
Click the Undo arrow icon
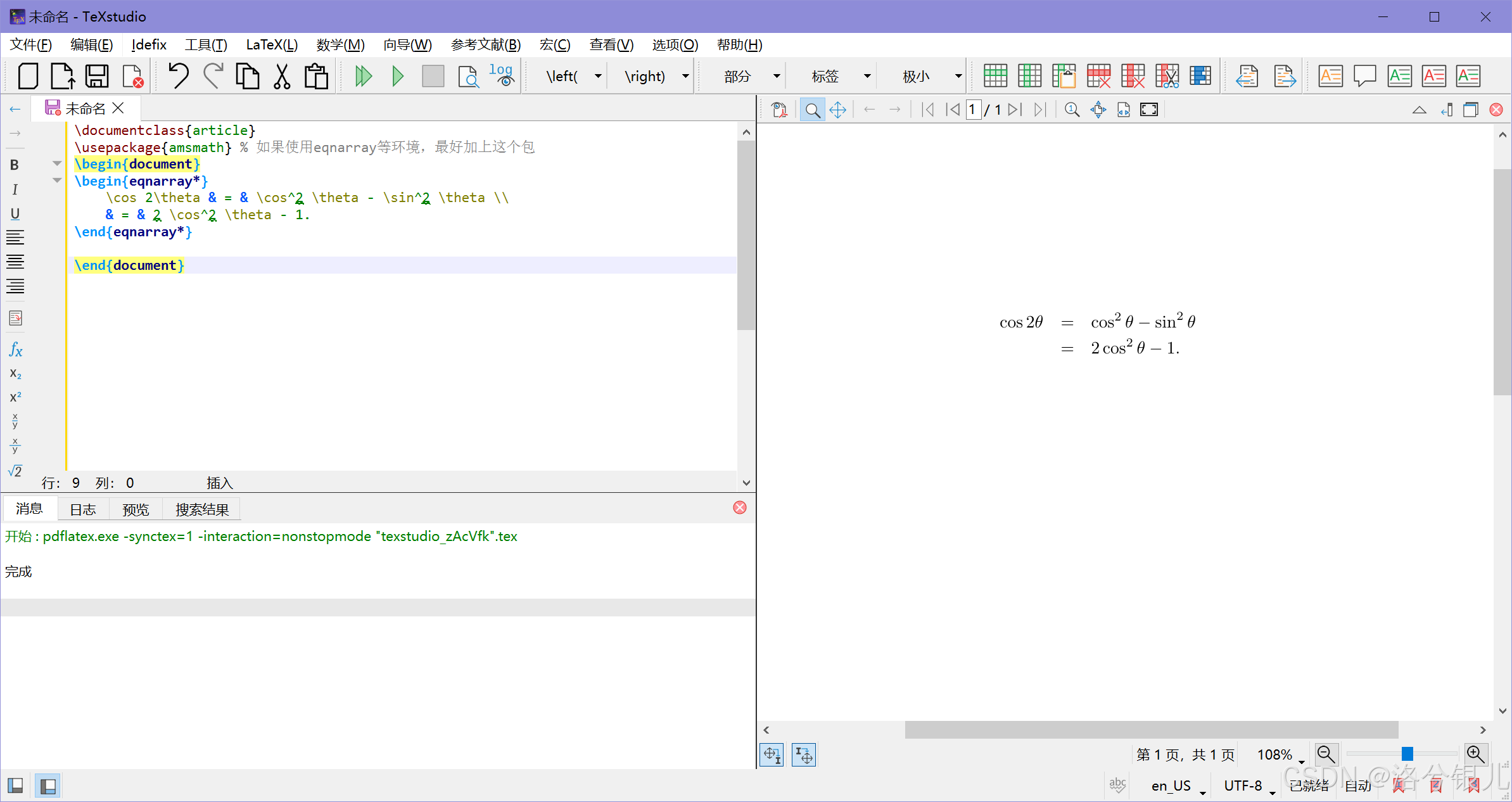click(x=178, y=76)
